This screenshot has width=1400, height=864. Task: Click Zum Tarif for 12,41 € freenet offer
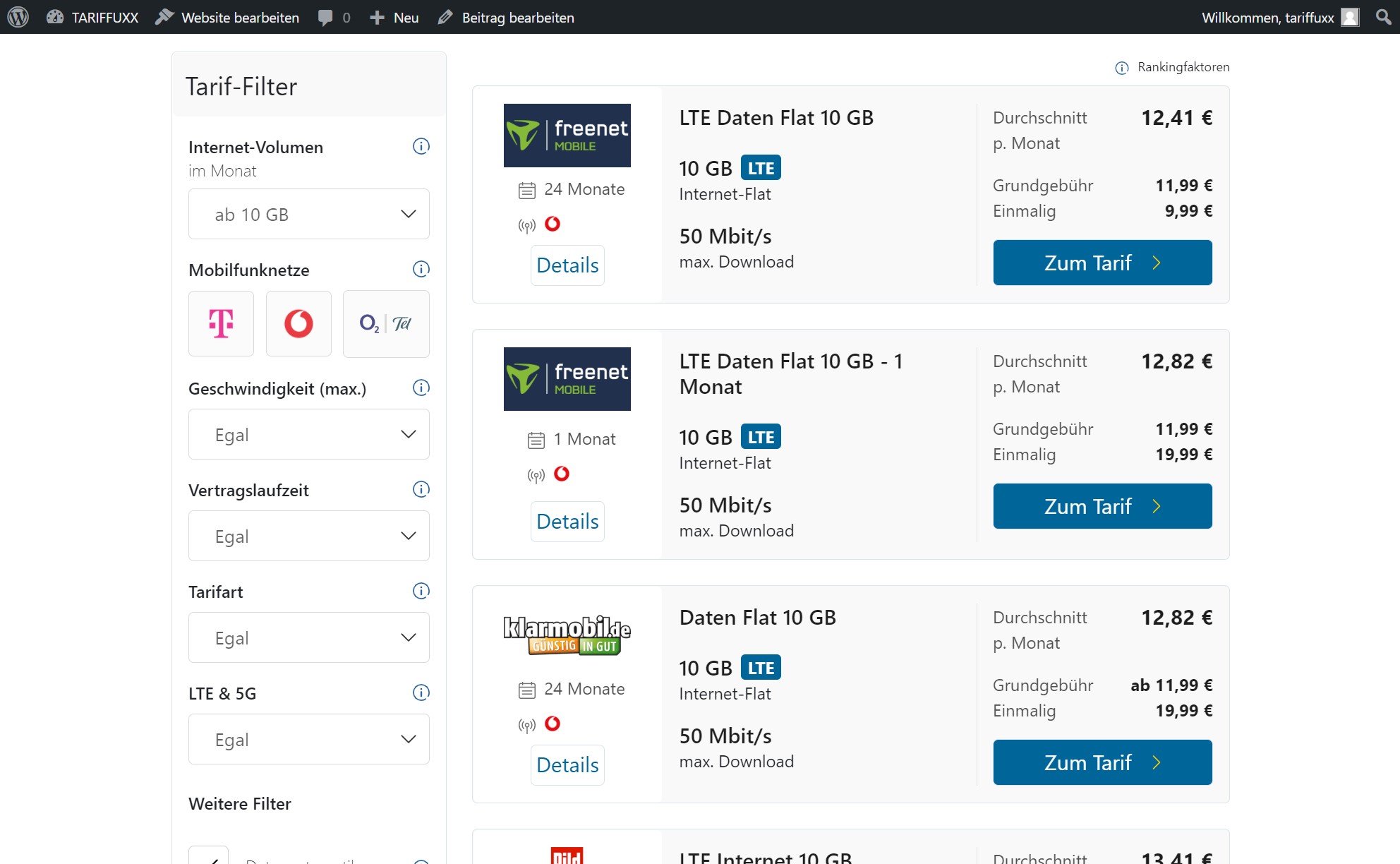click(x=1103, y=263)
